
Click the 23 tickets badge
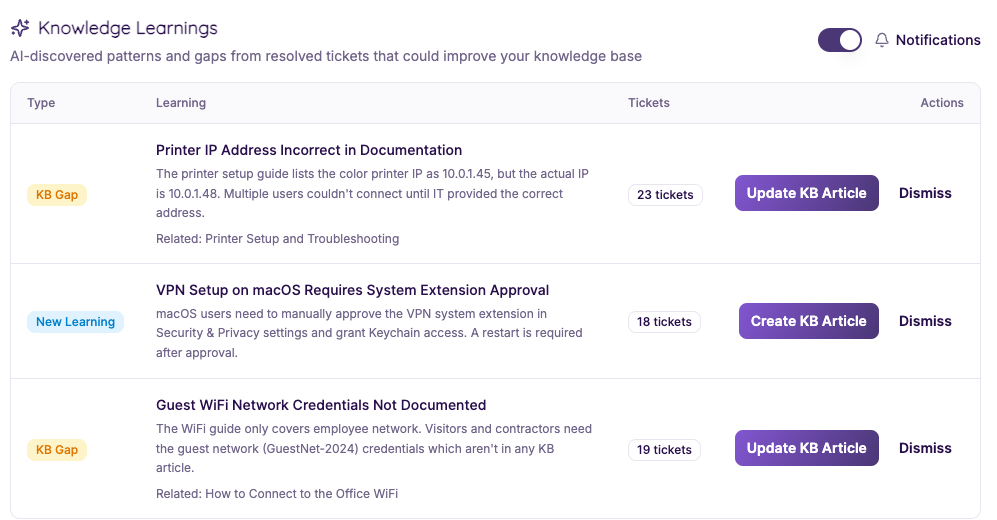(665, 195)
